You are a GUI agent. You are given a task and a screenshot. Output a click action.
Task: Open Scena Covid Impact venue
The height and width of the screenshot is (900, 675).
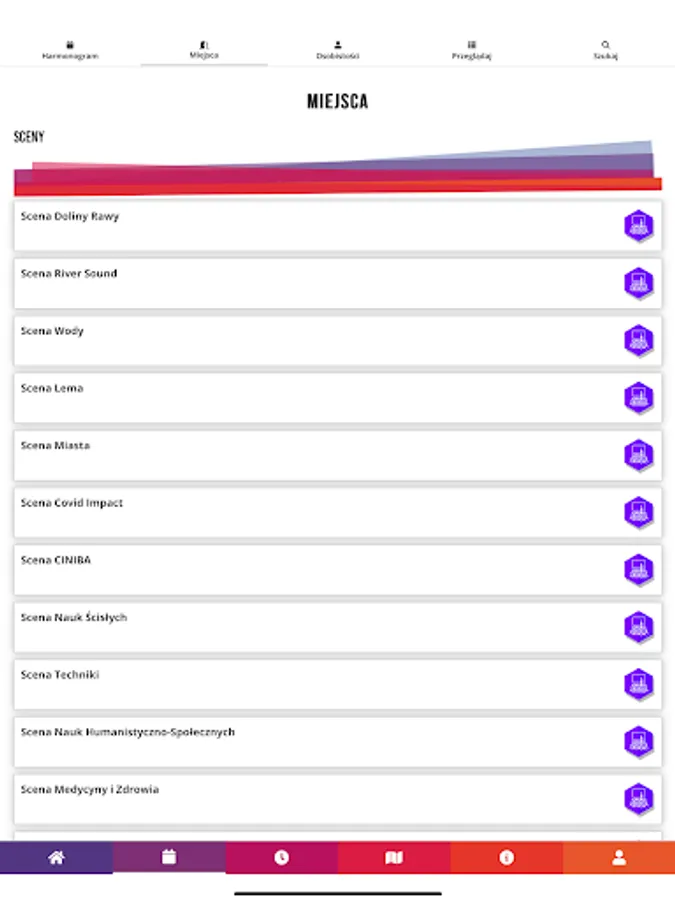[300, 513]
